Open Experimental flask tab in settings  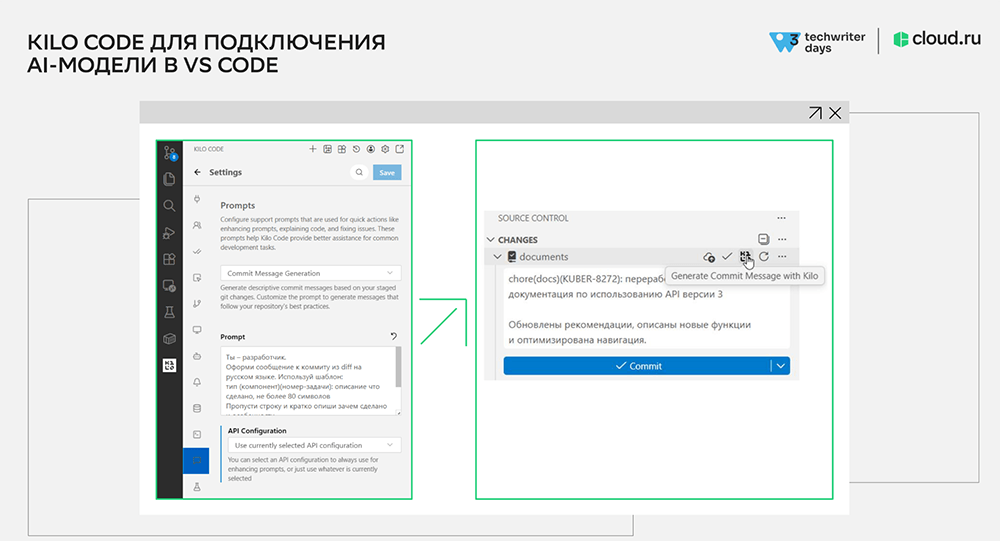click(x=197, y=487)
